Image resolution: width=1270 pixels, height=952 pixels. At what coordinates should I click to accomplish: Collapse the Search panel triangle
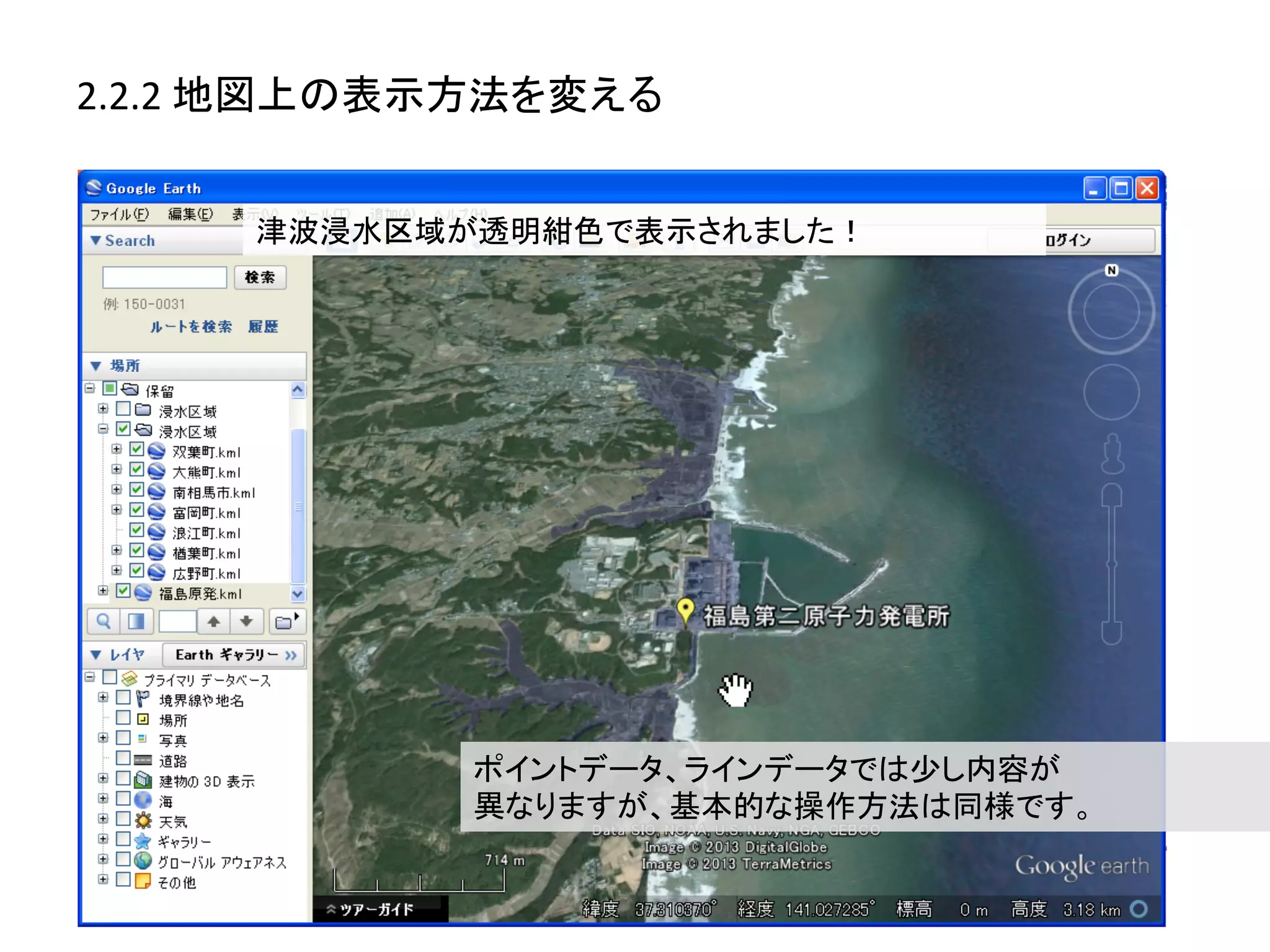tap(95, 240)
